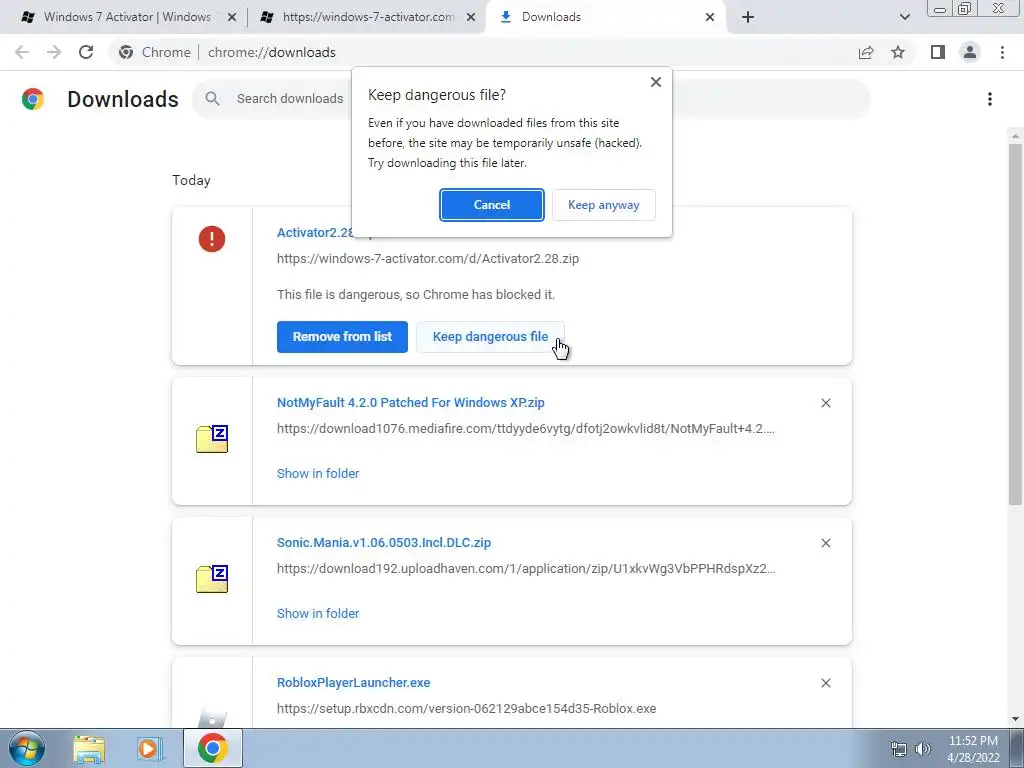Remove Sonic.Mania entry with its X
The width and height of the screenshot is (1024, 768).
click(x=825, y=543)
